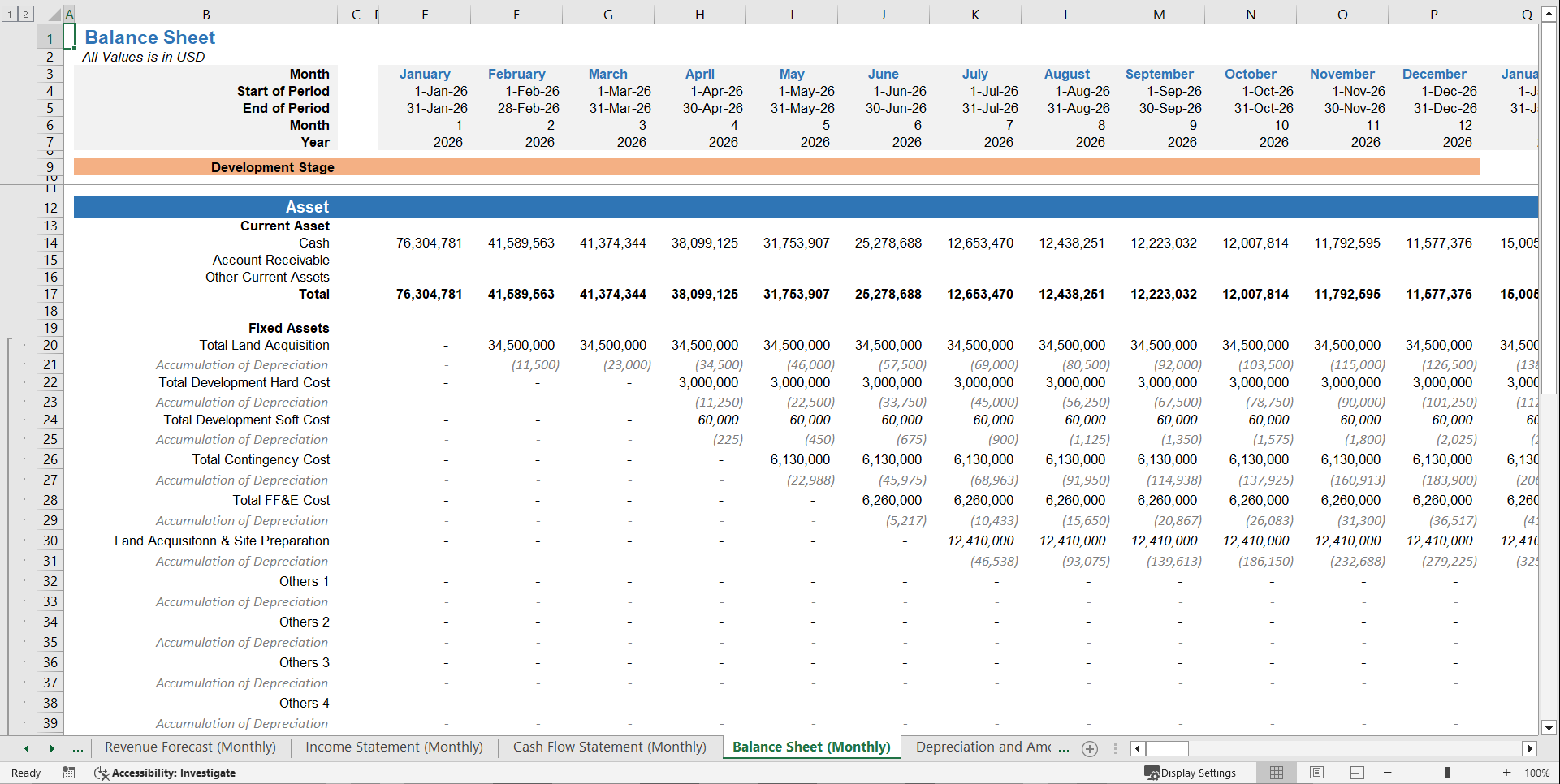This screenshot has height=784, width=1560.
Task: Switch to Page Layout view
Action: coord(1316,773)
